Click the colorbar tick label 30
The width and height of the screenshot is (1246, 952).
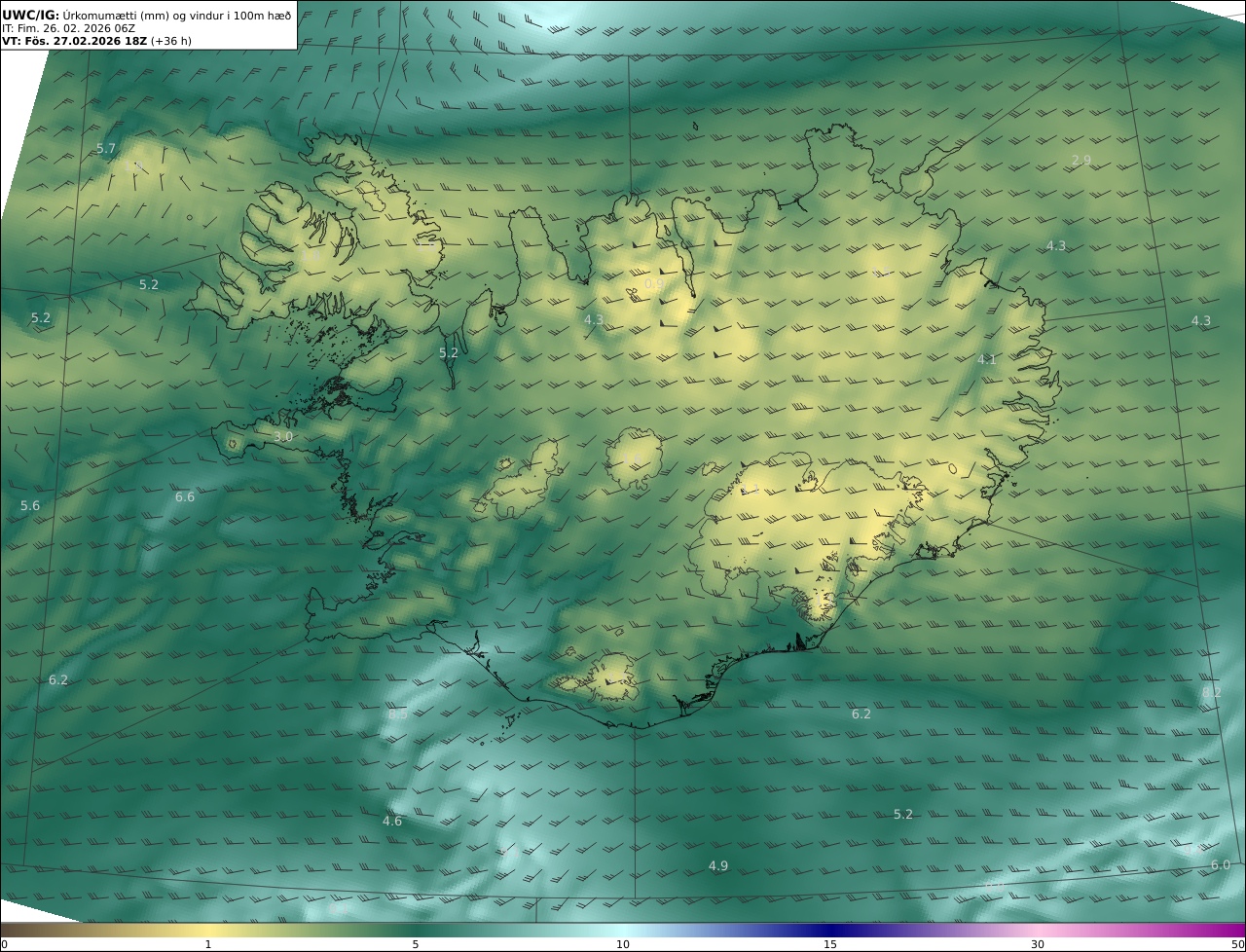point(1038,944)
